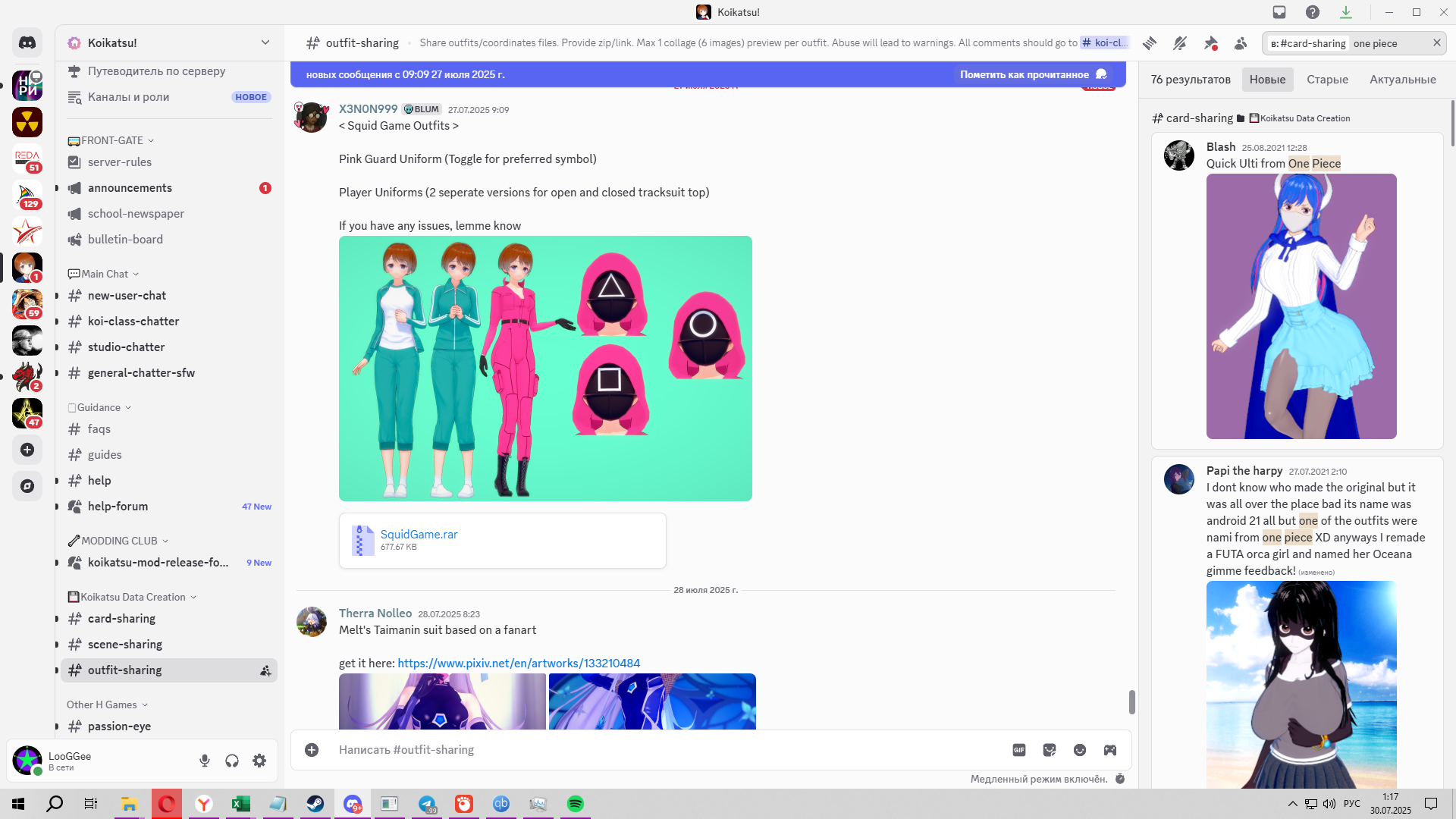
Task: Open GIF picker
Action: 1019,750
